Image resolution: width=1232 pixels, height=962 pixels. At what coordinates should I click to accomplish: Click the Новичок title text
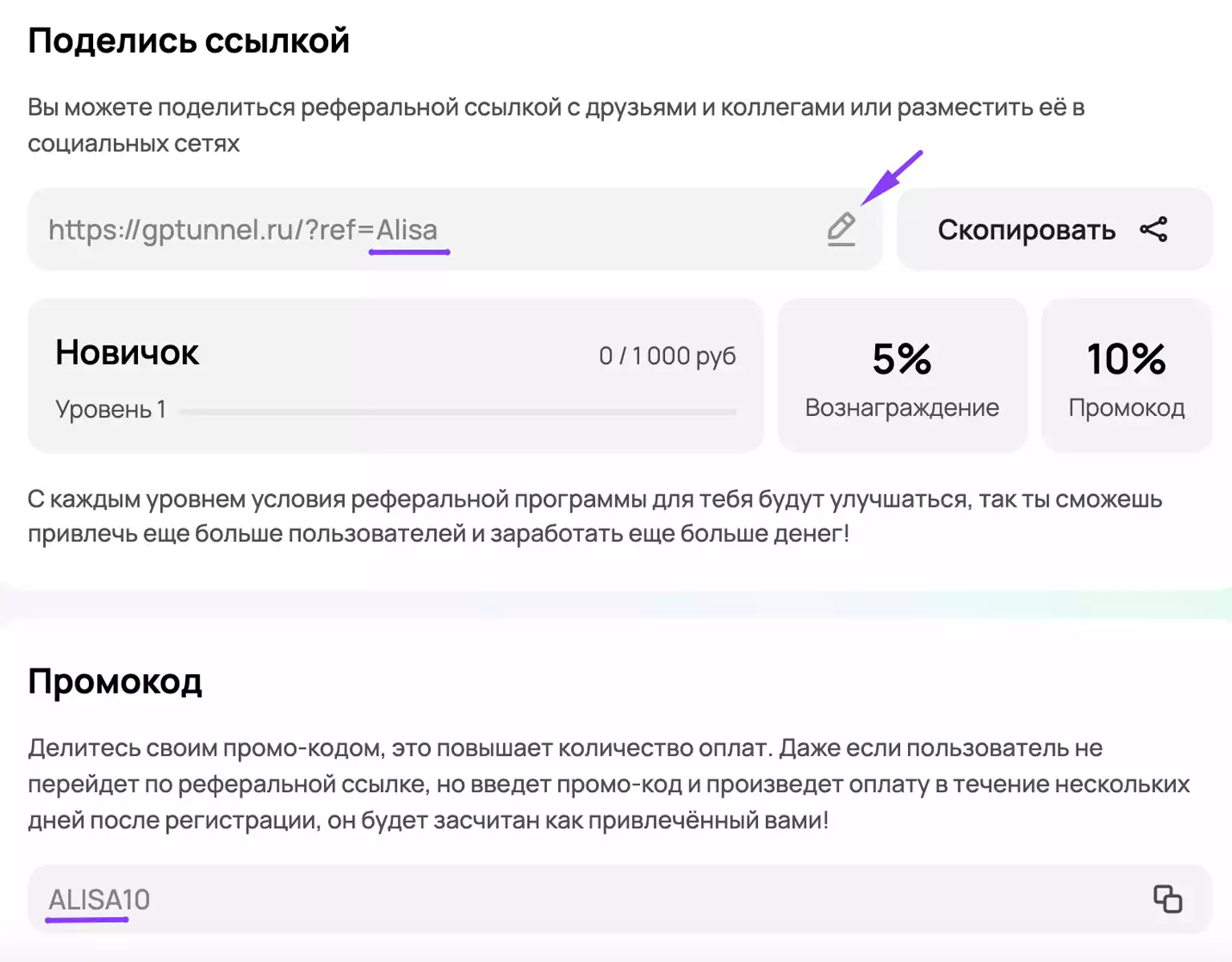(127, 353)
